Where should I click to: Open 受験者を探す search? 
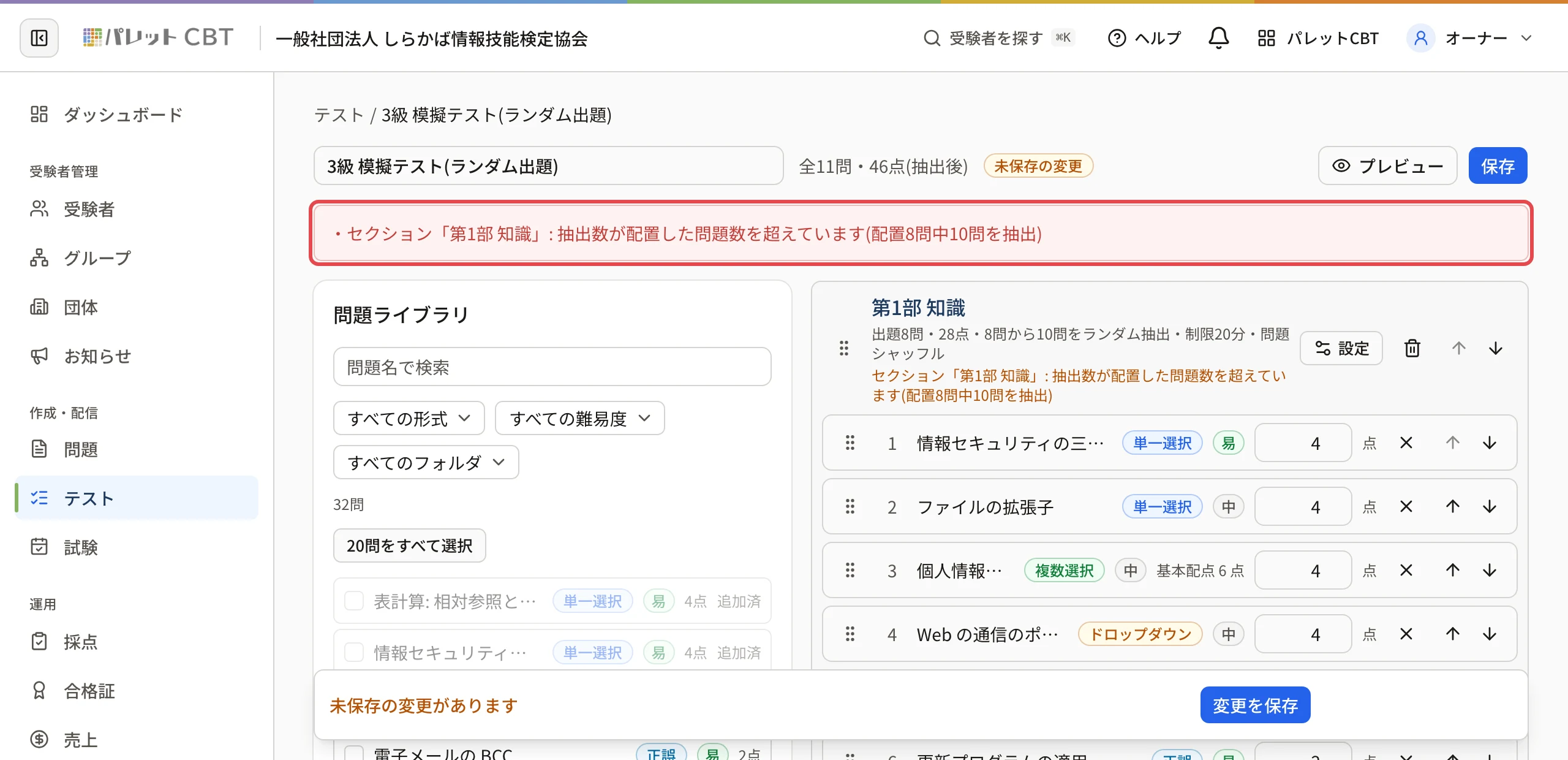point(998,38)
